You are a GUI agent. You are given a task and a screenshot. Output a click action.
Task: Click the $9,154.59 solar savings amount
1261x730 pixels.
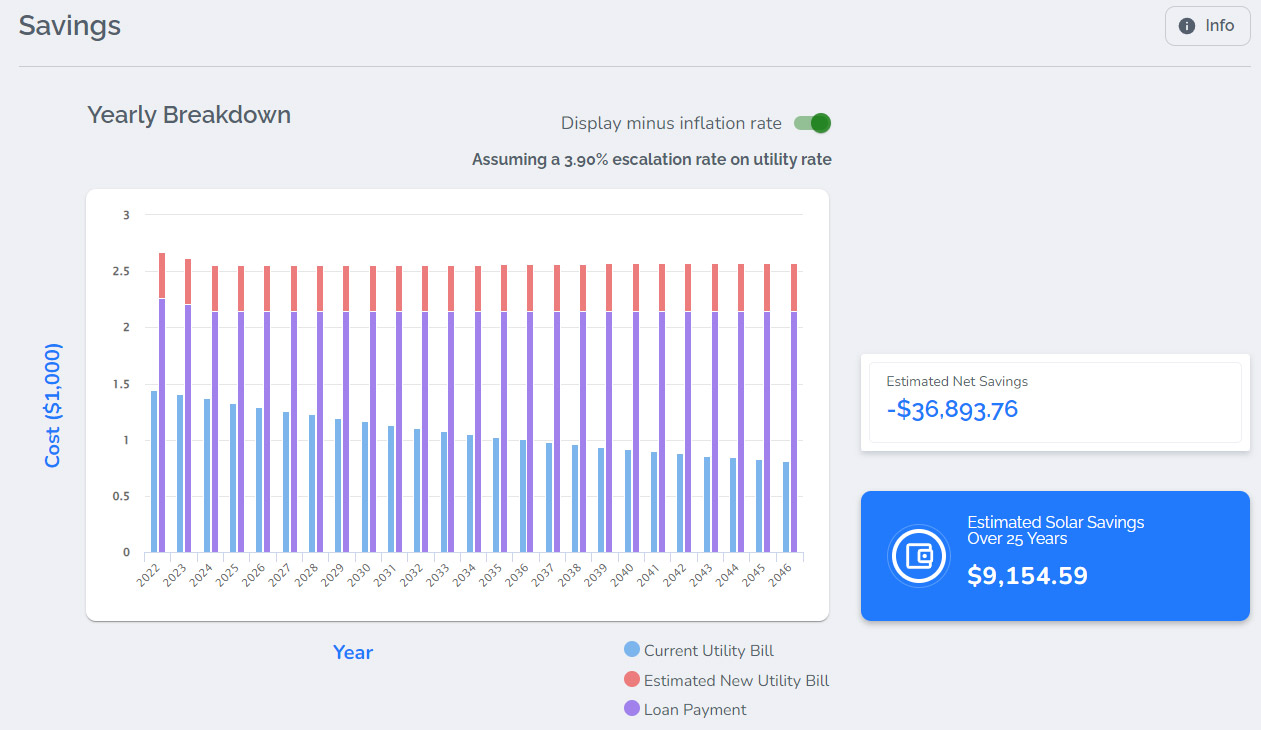[1027, 576]
